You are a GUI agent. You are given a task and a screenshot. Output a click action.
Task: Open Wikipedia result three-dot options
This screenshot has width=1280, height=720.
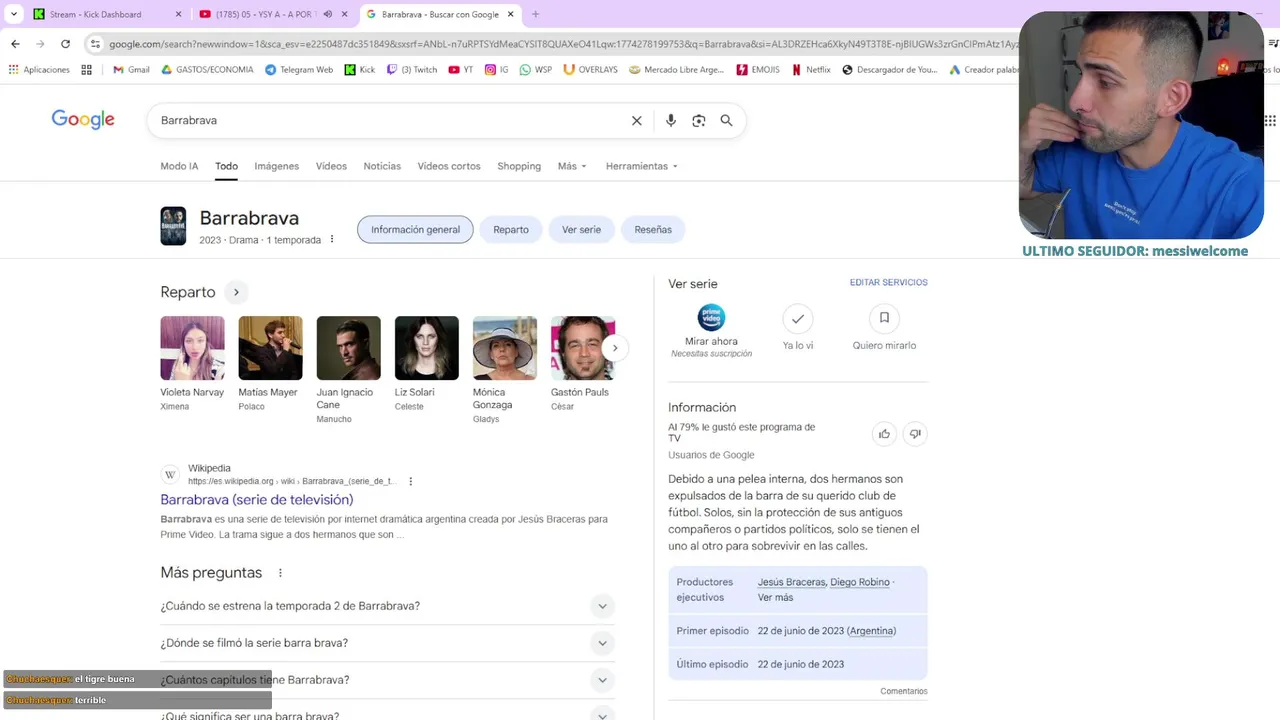click(410, 481)
